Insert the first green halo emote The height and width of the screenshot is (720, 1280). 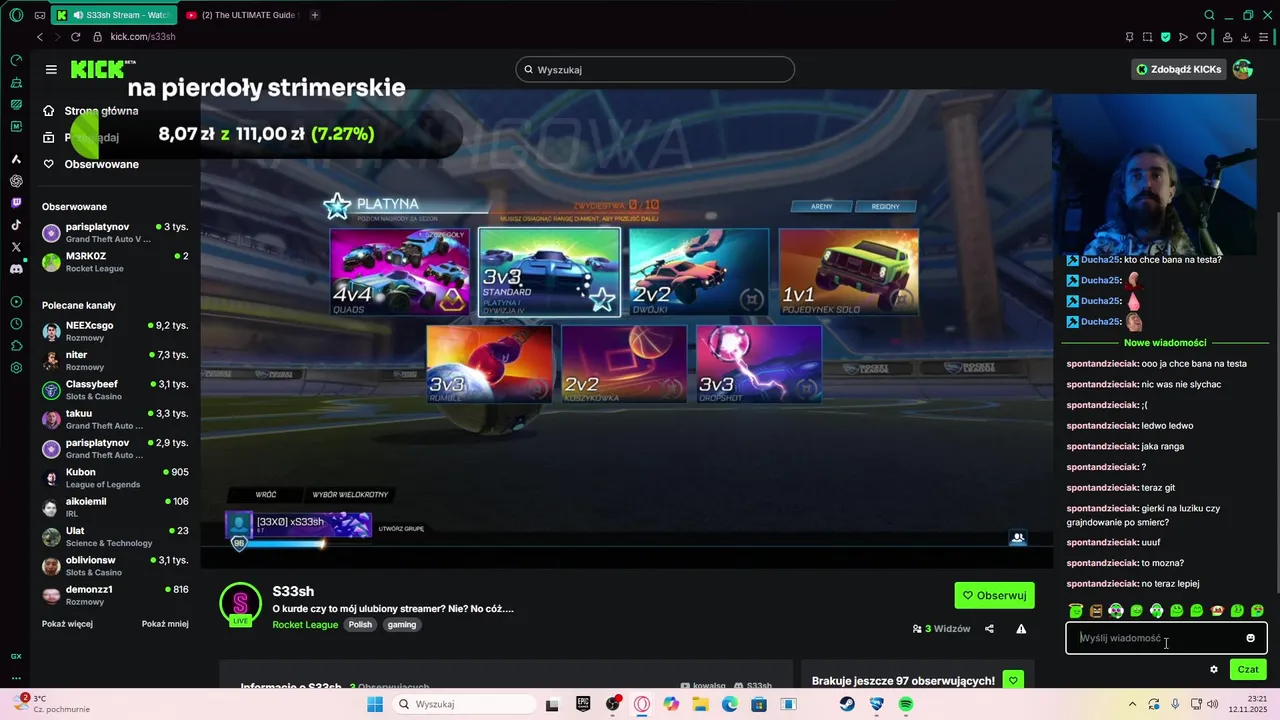click(x=1076, y=611)
